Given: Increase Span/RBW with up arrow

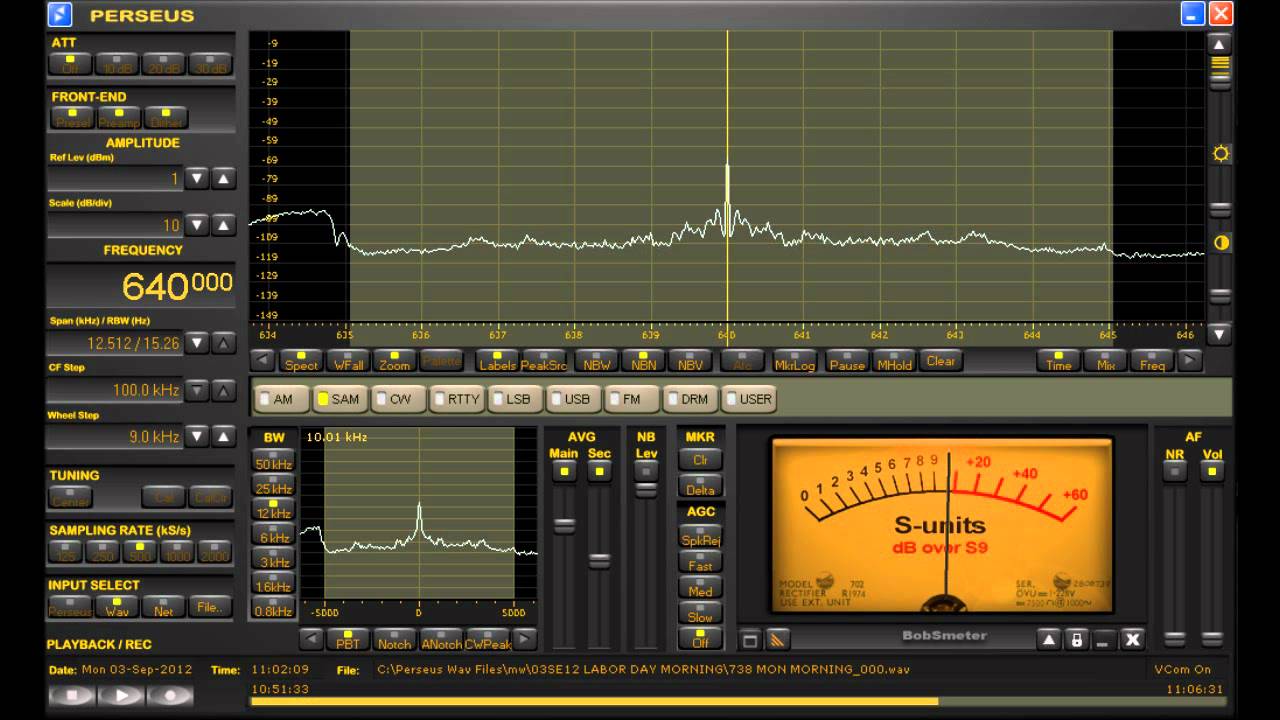Looking at the screenshot, I should pos(224,343).
